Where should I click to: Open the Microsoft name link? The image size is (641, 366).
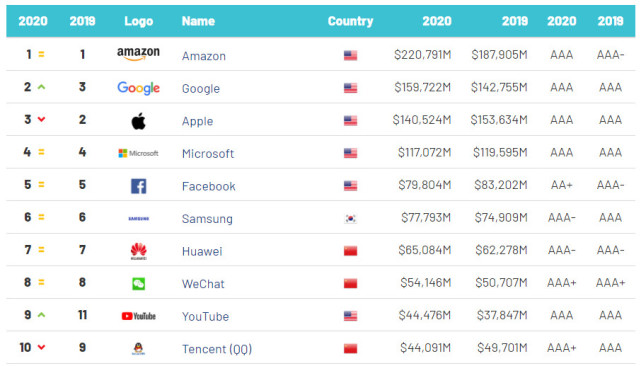point(208,153)
